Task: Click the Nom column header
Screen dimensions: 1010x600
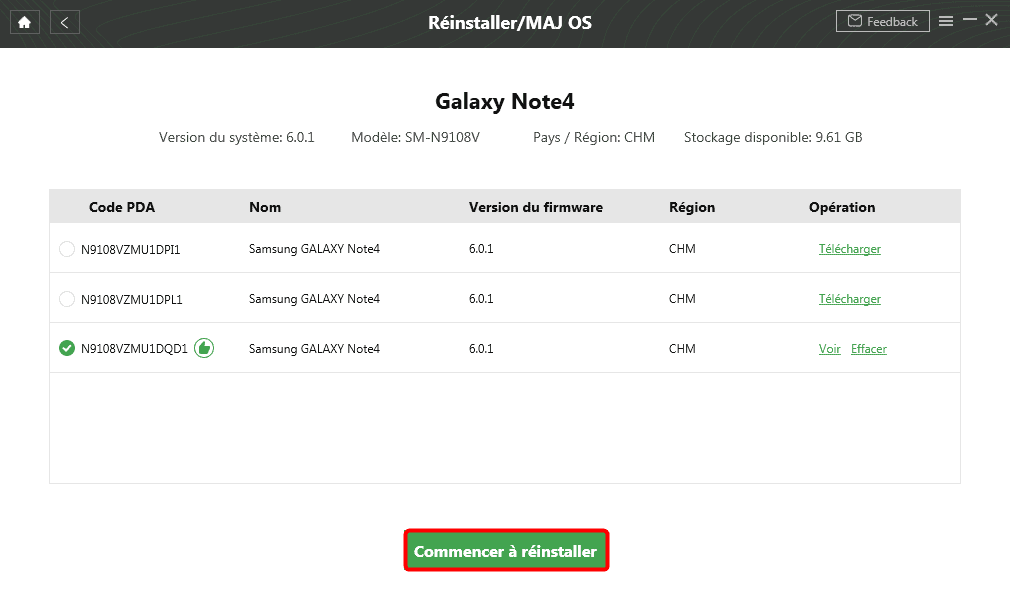Action: (265, 207)
